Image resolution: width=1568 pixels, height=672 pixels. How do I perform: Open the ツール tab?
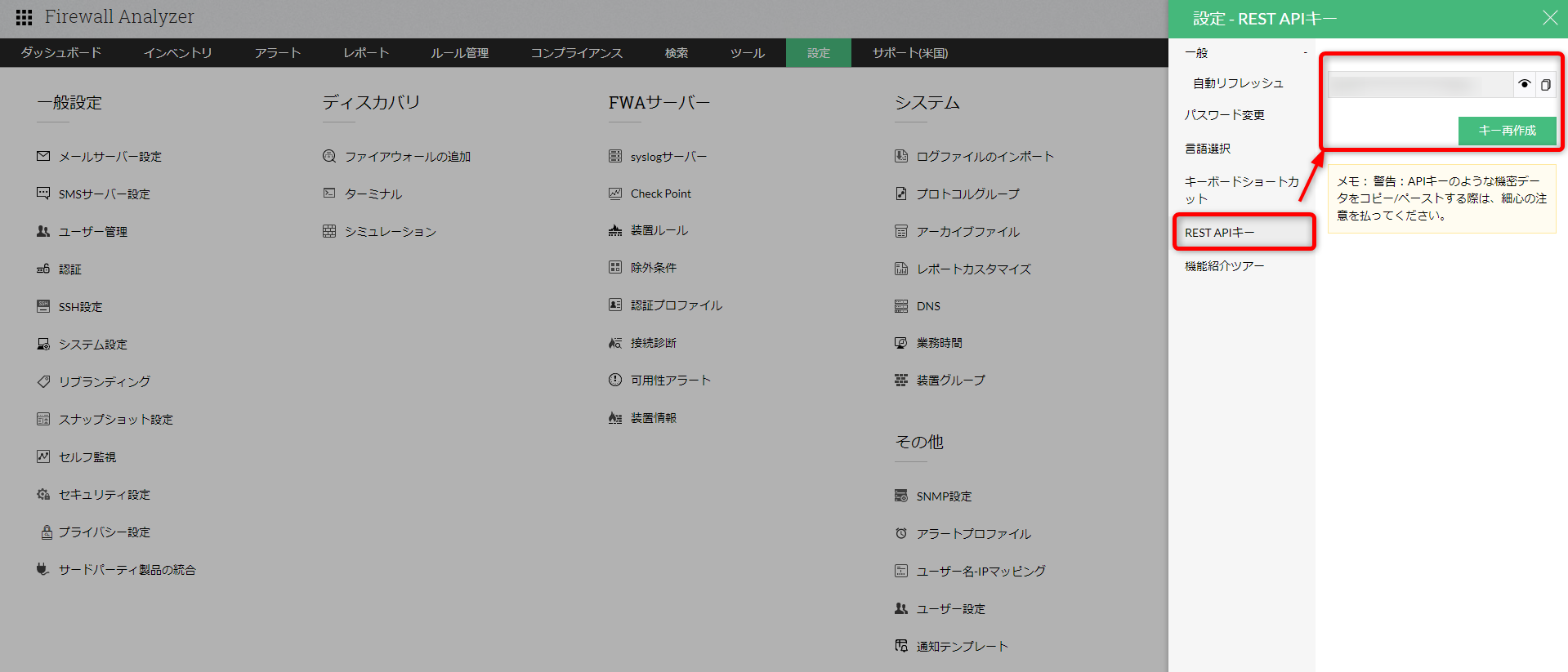[748, 53]
